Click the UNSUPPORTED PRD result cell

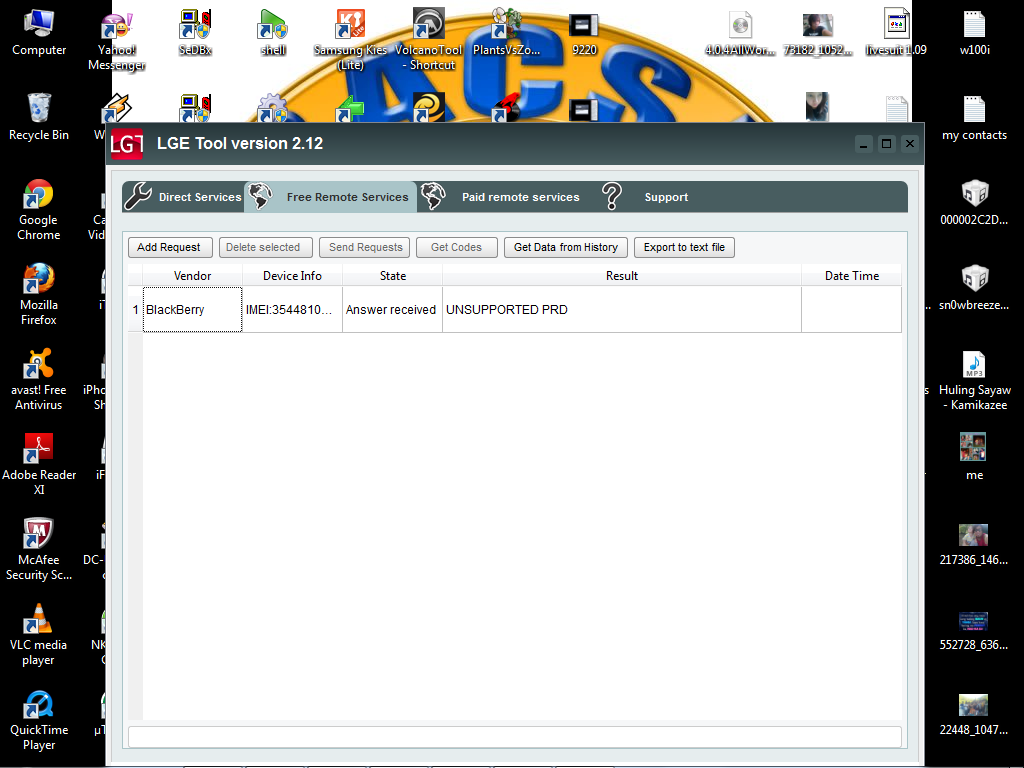pyautogui.click(x=620, y=310)
